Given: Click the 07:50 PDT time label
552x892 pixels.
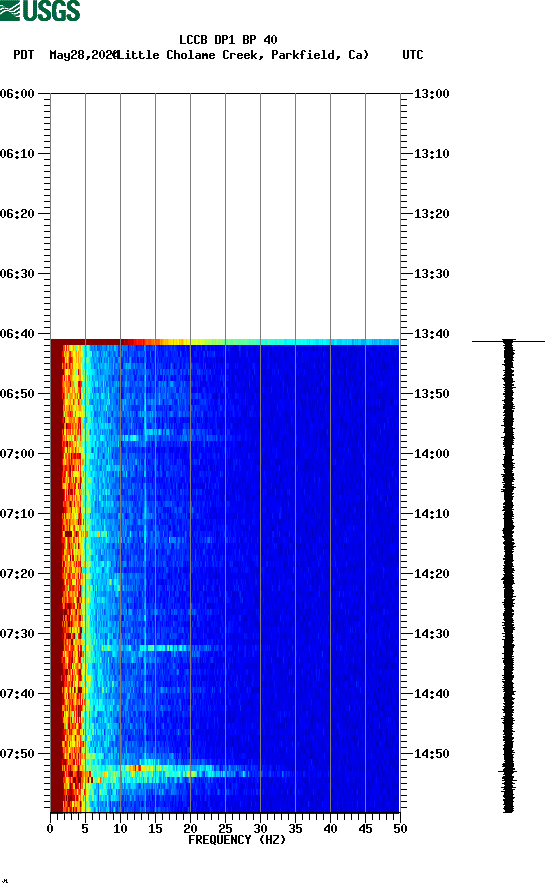Looking at the screenshot, I should tap(18, 754).
